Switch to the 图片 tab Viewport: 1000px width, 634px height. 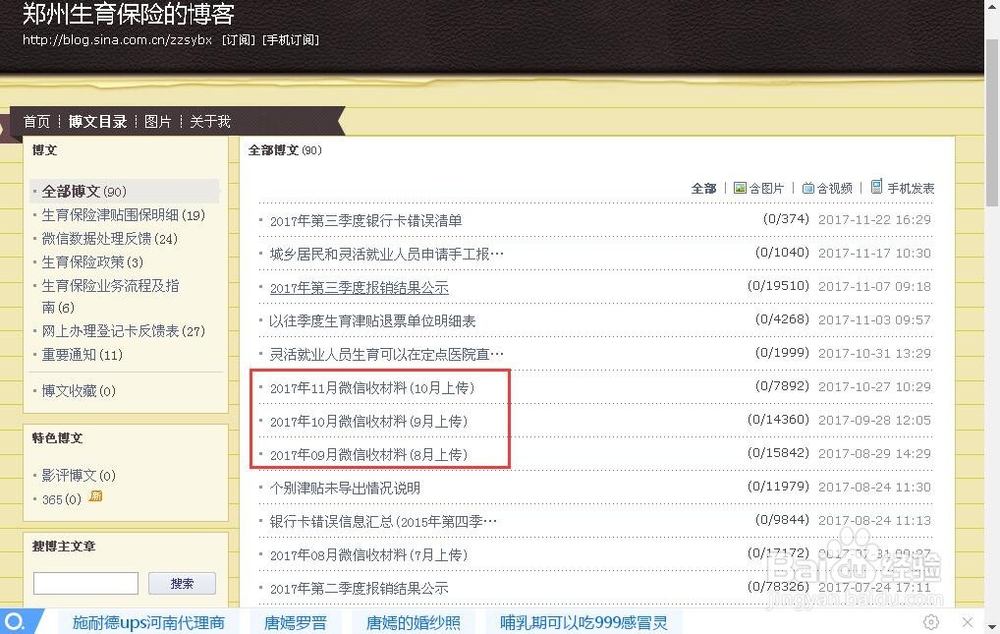[x=158, y=122]
